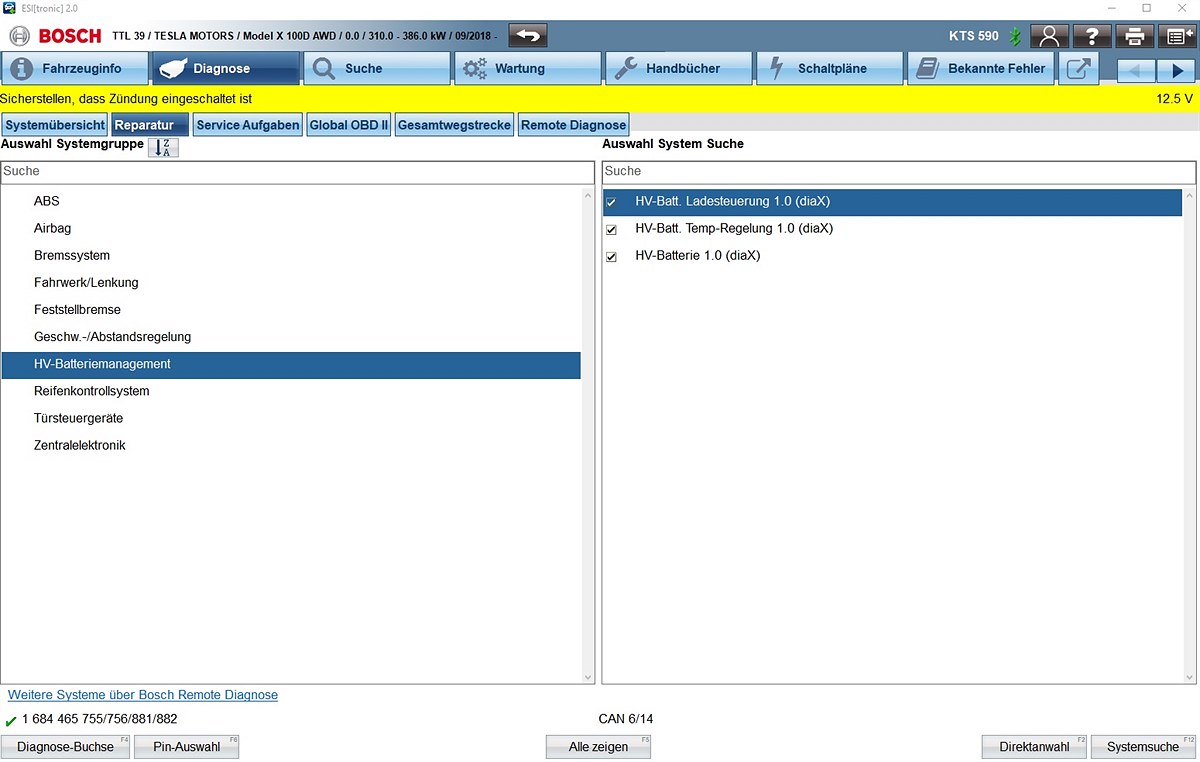The width and height of the screenshot is (1200, 762).
Task: Click the Systemgruppe search field
Action: coord(297,172)
